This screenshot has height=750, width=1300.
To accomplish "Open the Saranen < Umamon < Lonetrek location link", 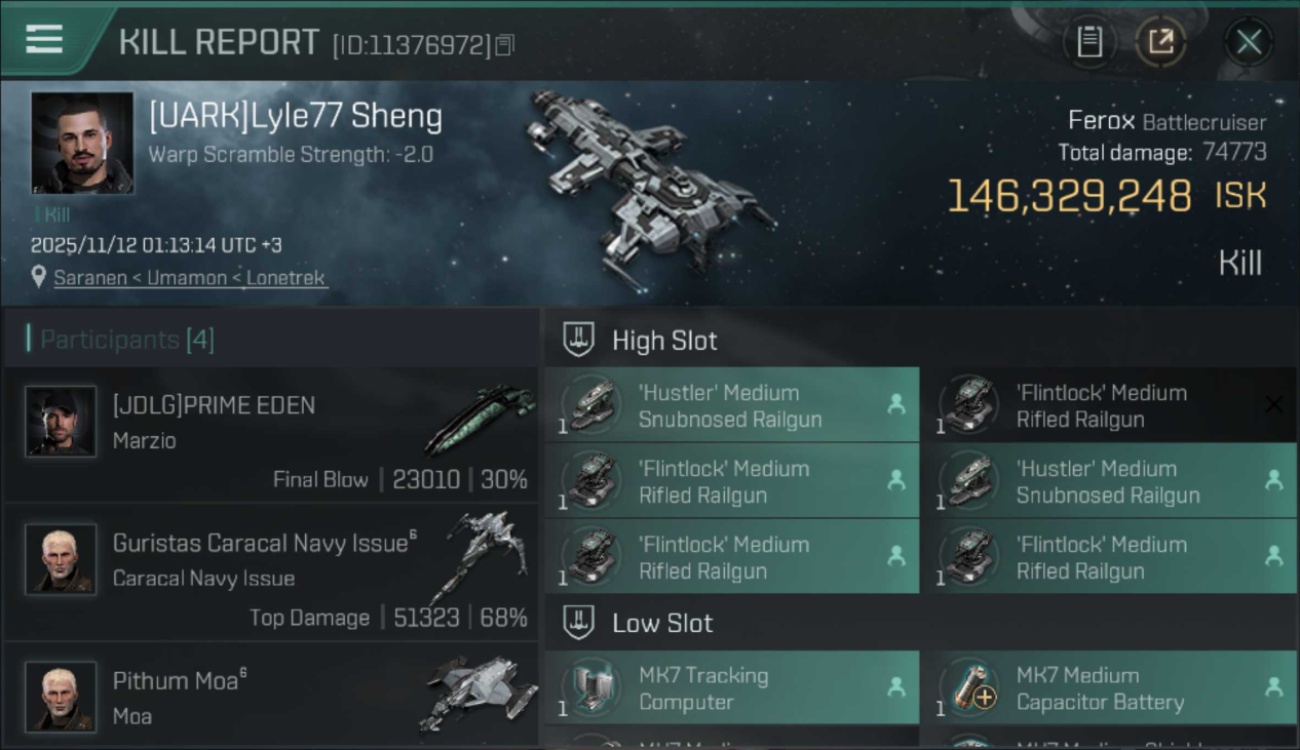I will coord(190,278).
